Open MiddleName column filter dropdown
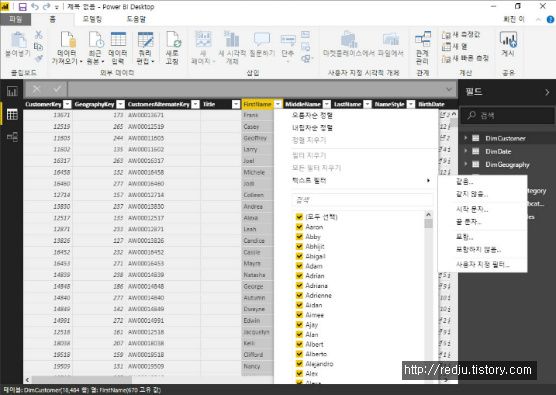The height and width of the screenshot is (395, 556). point(327,104)
